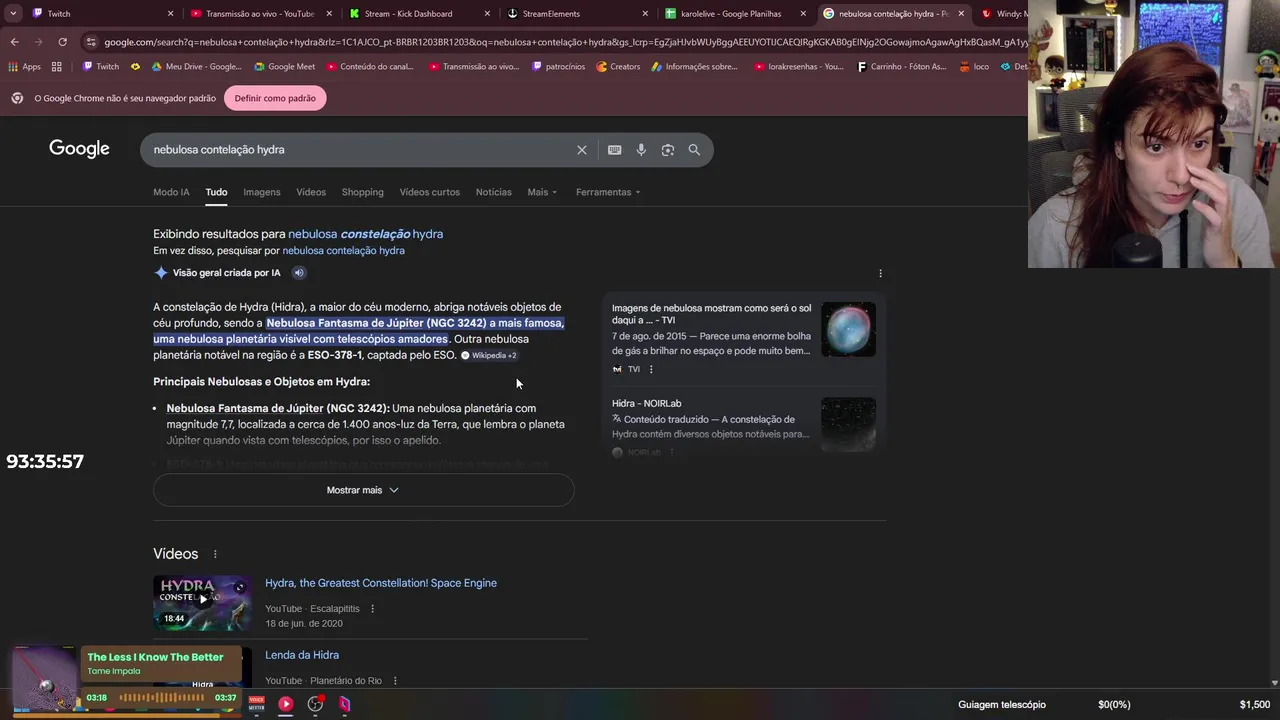This screenshot has width=1280, height=720.
Task: Reload the page
Action: (62, 42)
